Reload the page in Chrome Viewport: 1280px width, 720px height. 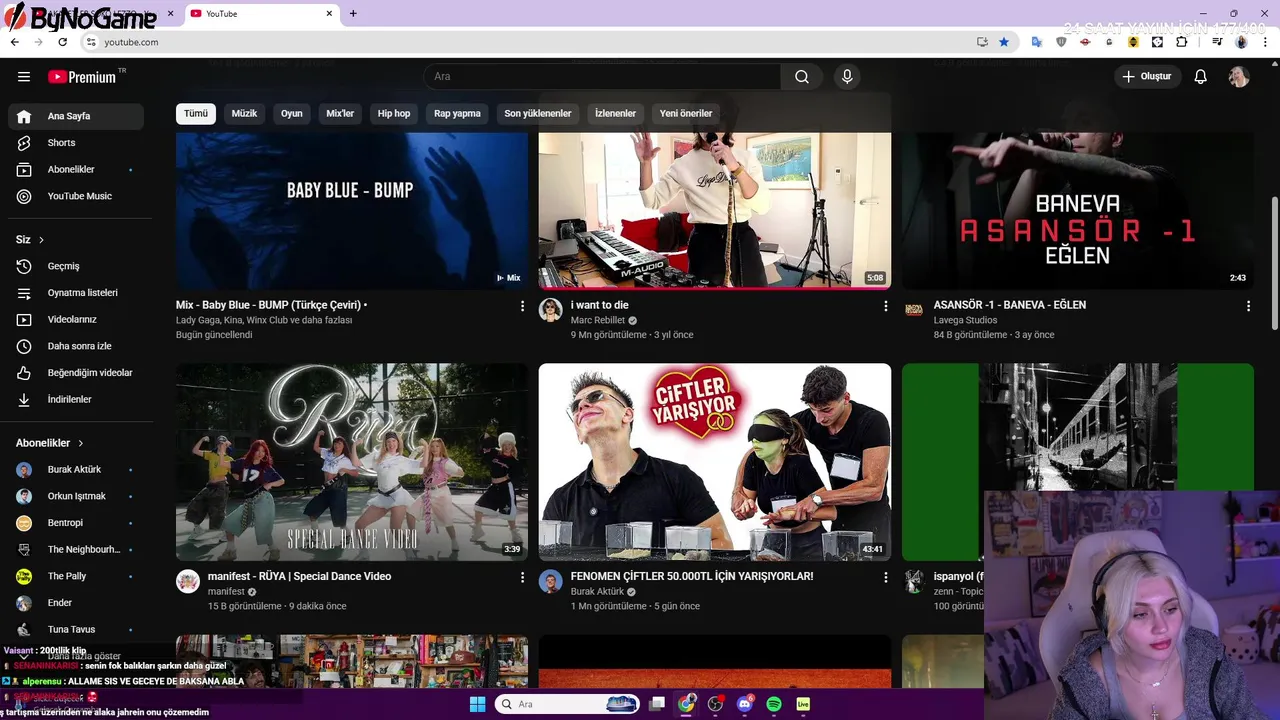(x=62, y=42)
